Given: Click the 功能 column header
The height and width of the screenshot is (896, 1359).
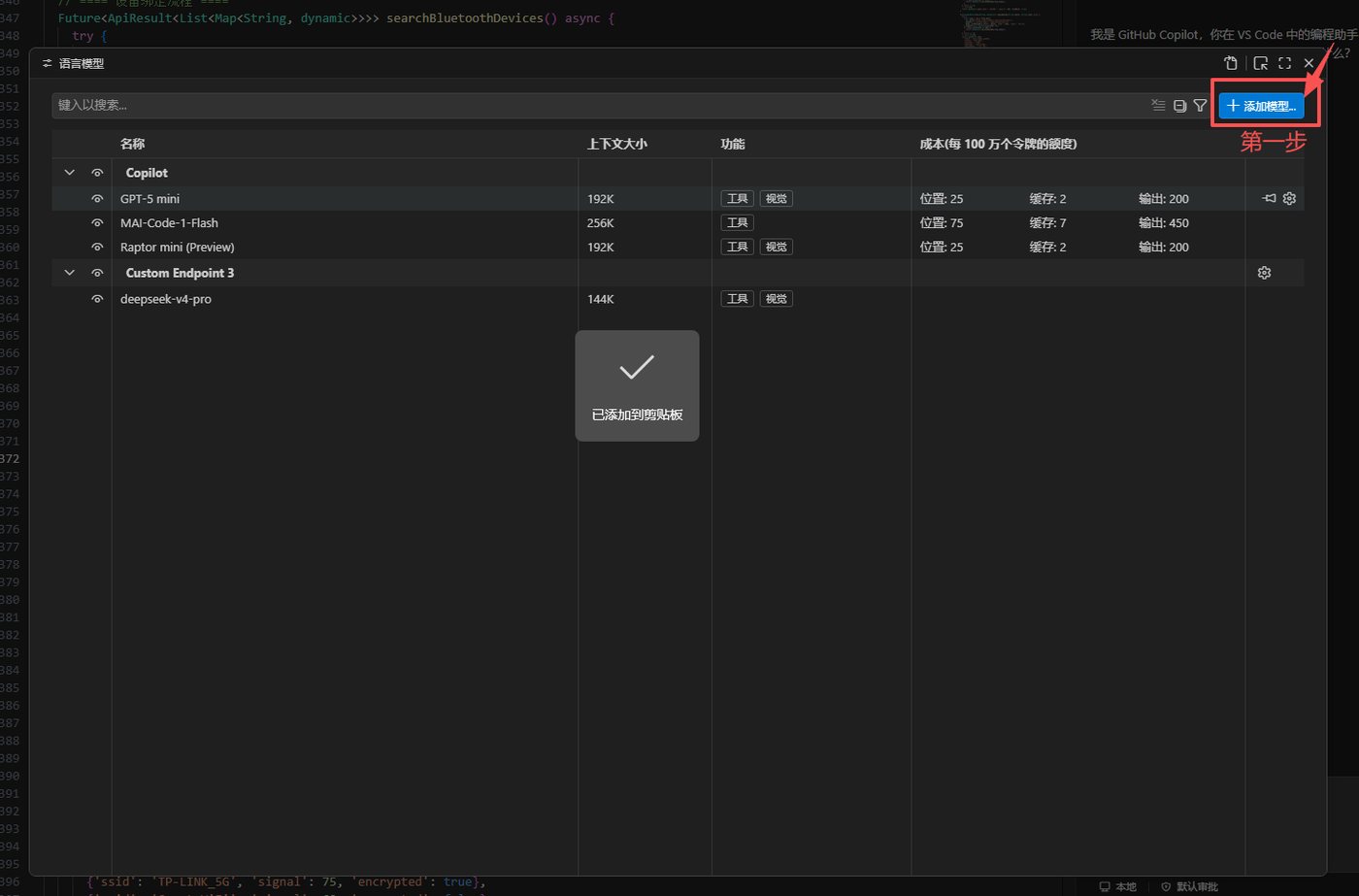Looking at the screenshot, I should (x=732, y=144).
